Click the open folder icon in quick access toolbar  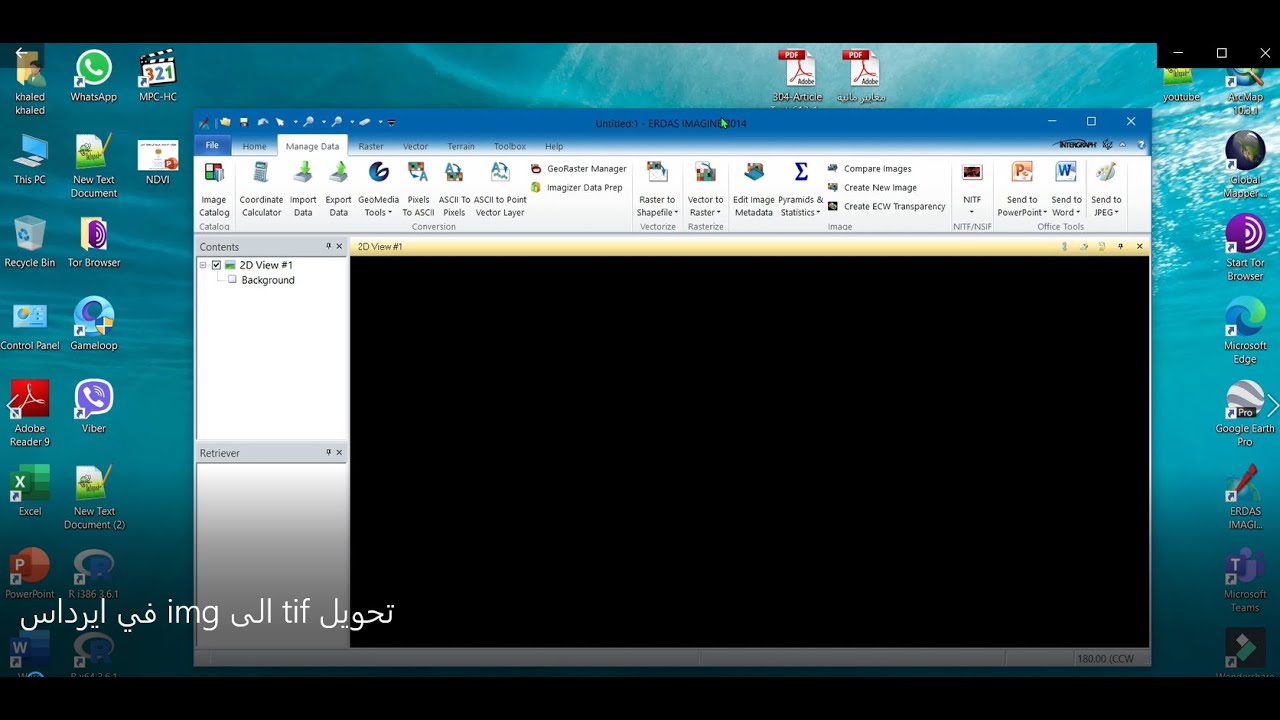[225, 122]
